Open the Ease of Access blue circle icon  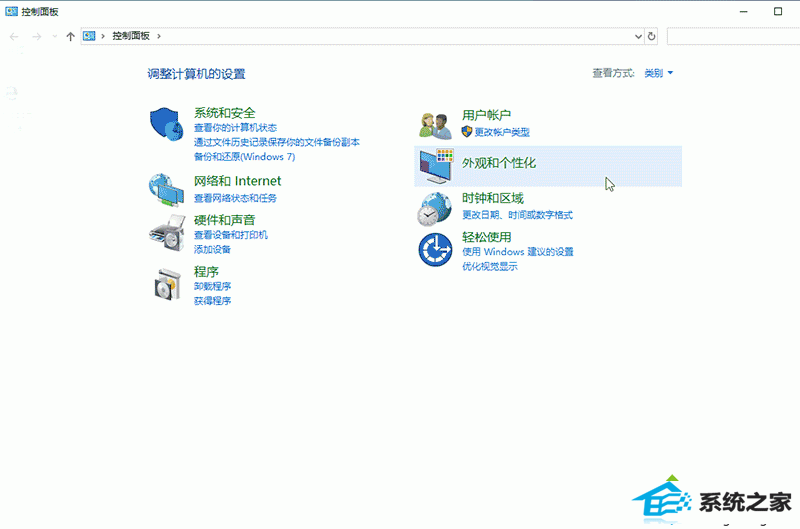(x=435, y=250)
